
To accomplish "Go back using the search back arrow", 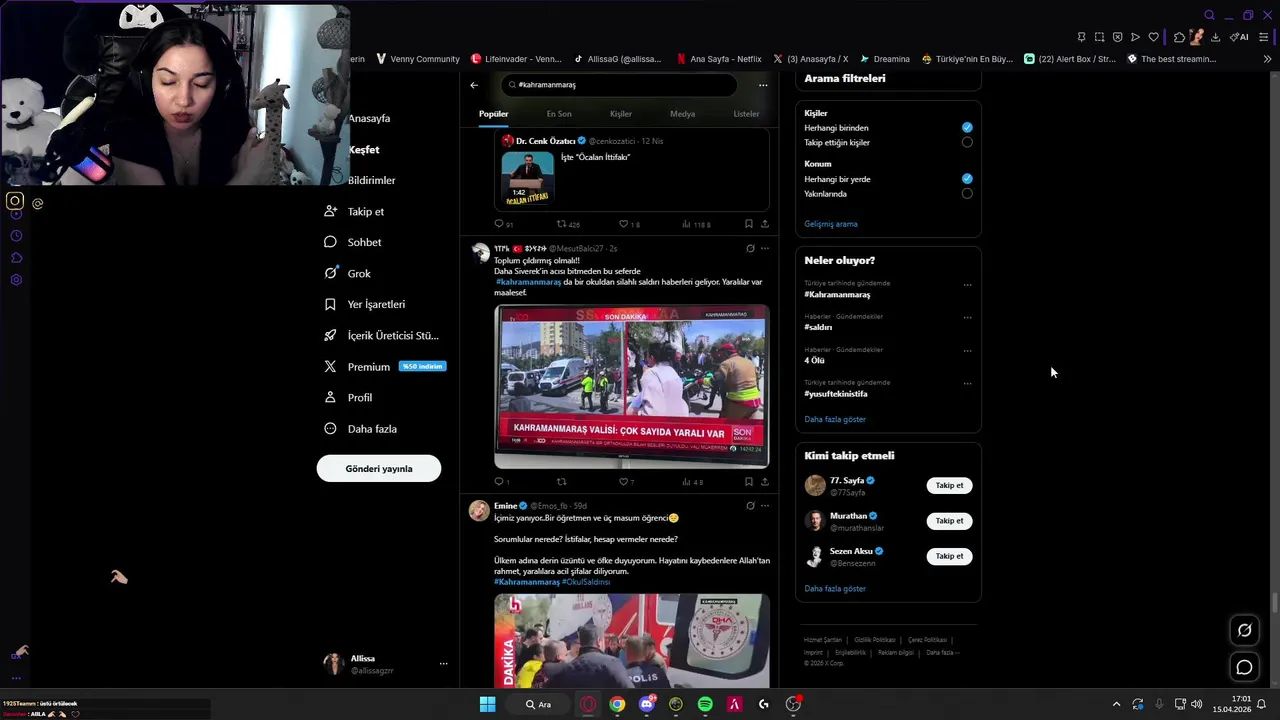I will click(x=474, y=85).
